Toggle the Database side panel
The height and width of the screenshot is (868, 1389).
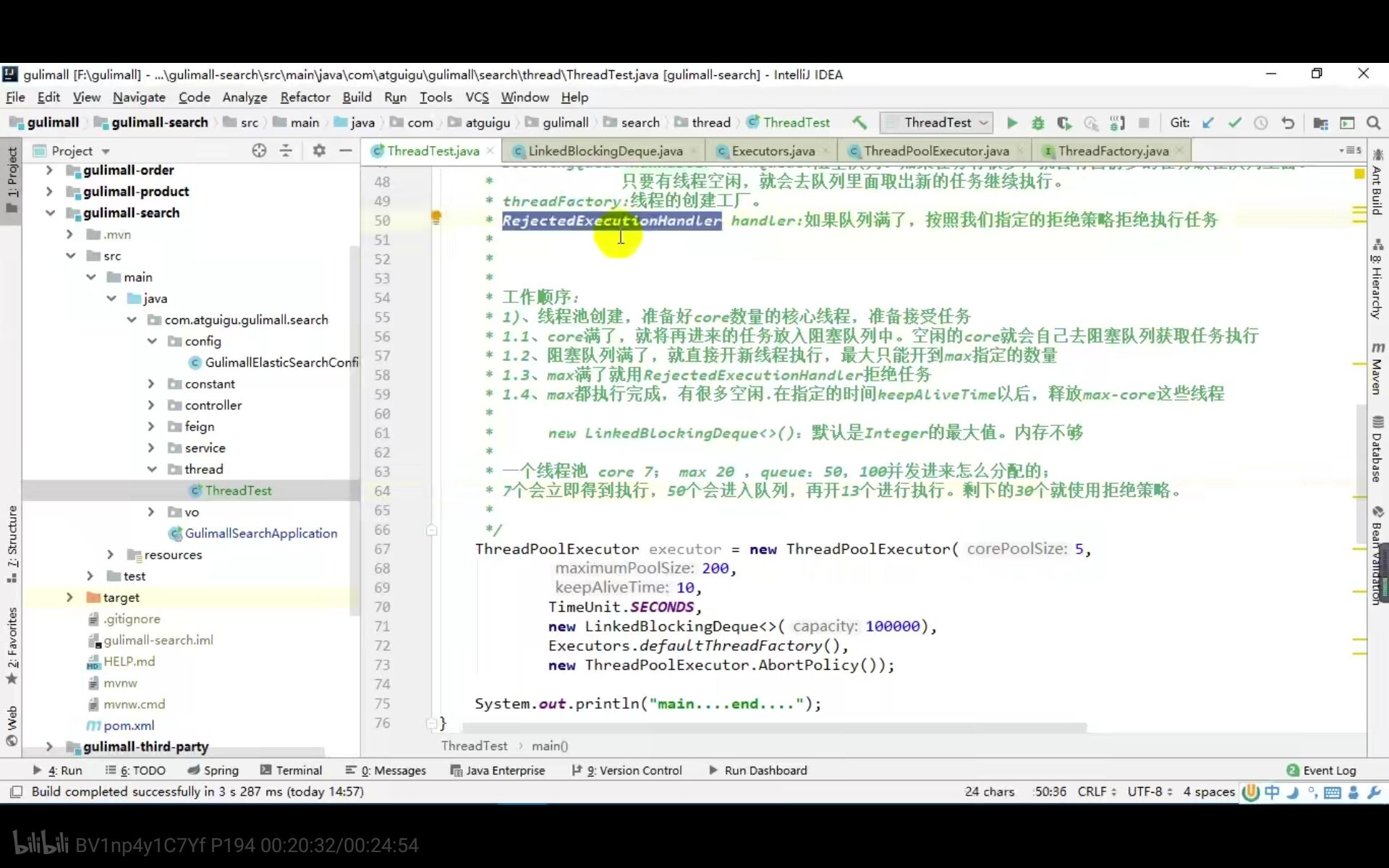click(x=1377, y=448)
